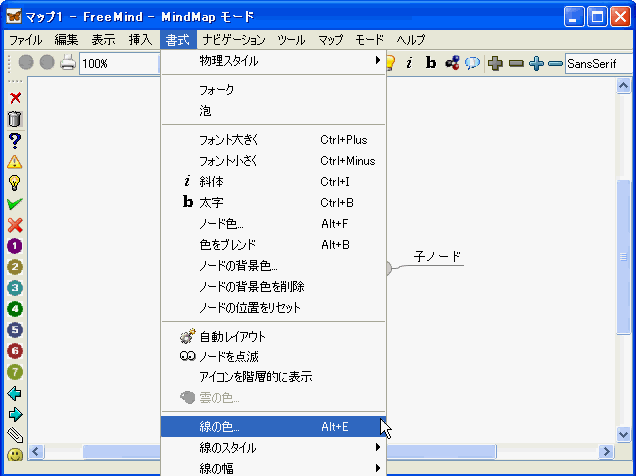Add the smiley face icon

pyautogui.click(x=15, y=455)
